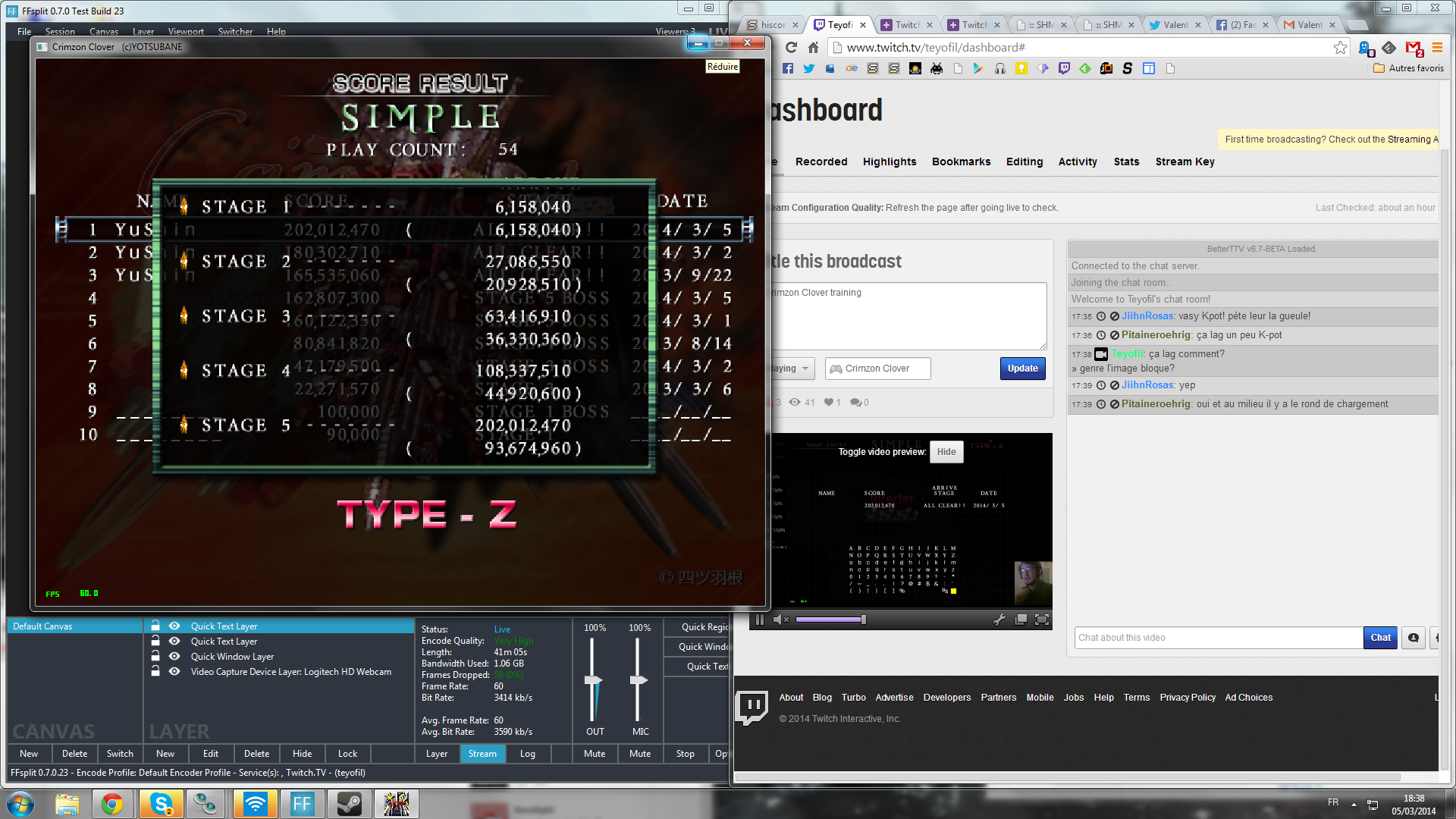
Task: Open video player settings wrench
Action: (999, 620)
